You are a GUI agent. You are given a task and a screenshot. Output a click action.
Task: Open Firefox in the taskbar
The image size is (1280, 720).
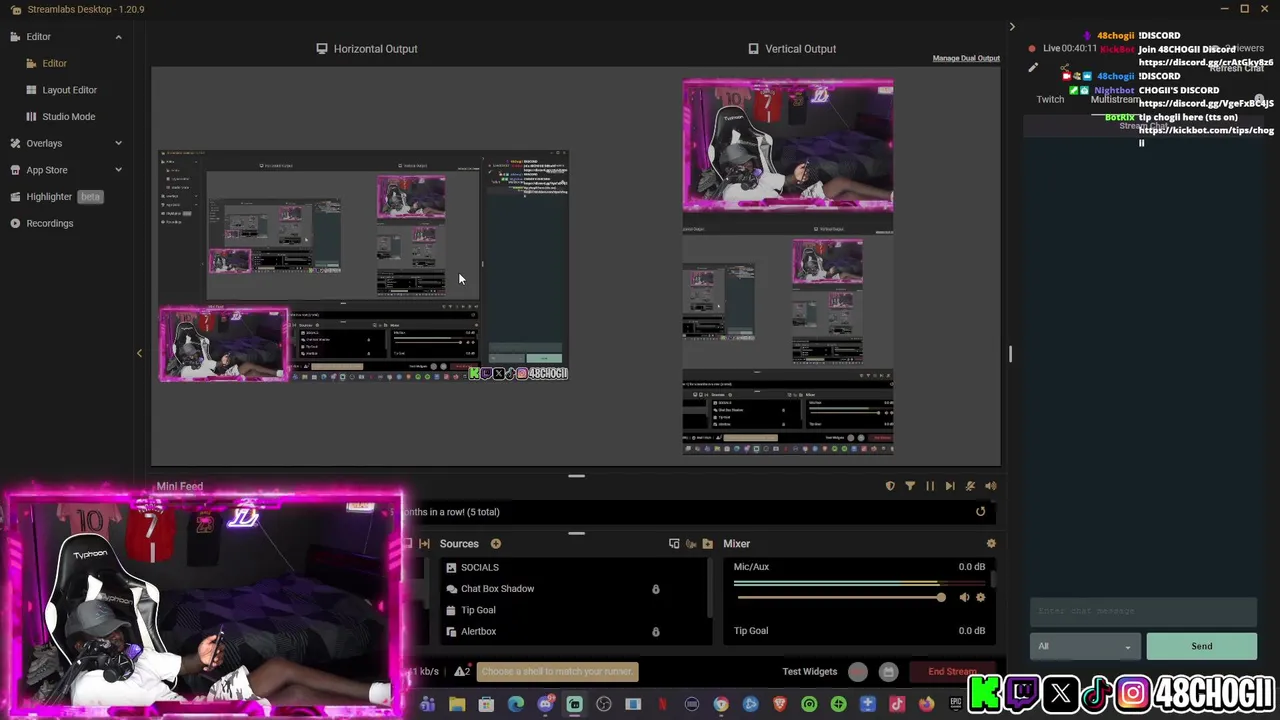(x=926, y=705)
